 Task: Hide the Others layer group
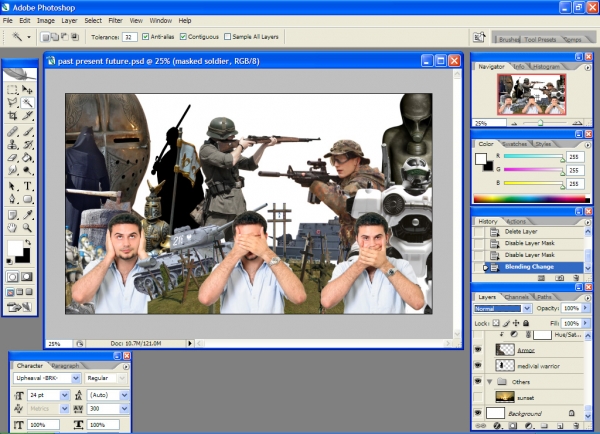pyautogui.click(x=478, y=381)
